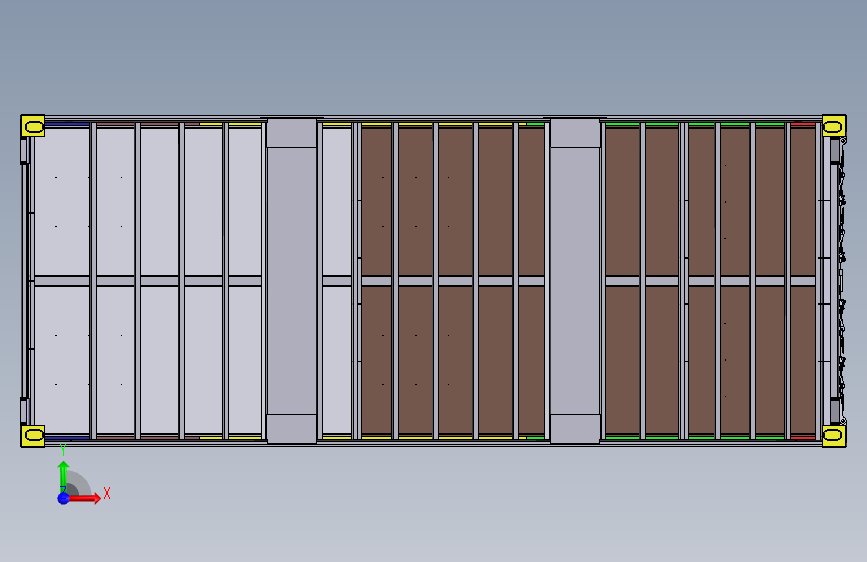Click the red 'X' axis label
Image resolution: width=867 pixels, height=562 pixels.
tap(107, 493)
